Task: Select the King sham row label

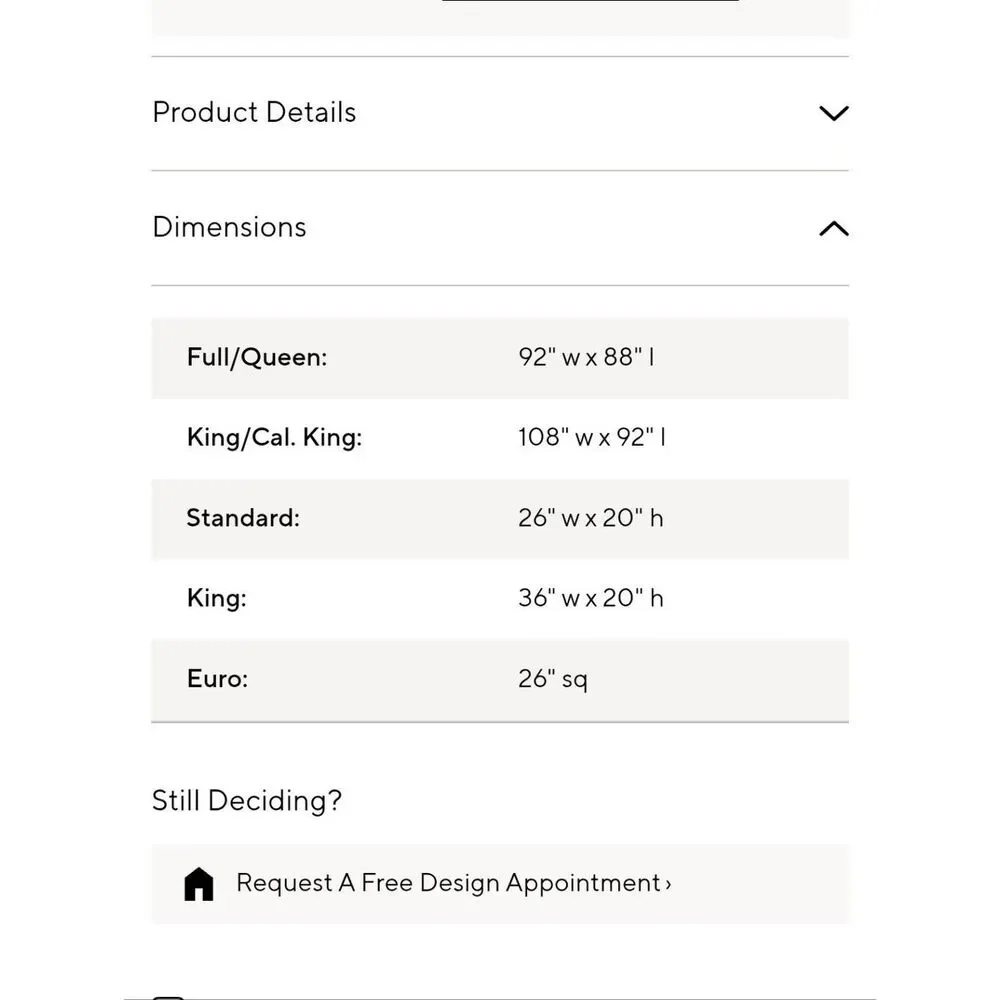Action: pyautogui.click(x=217, y=598)
